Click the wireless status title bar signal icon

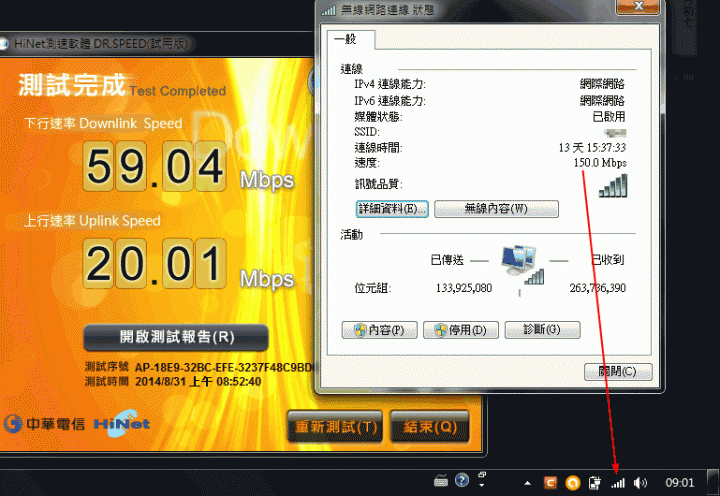click(329, 10)
